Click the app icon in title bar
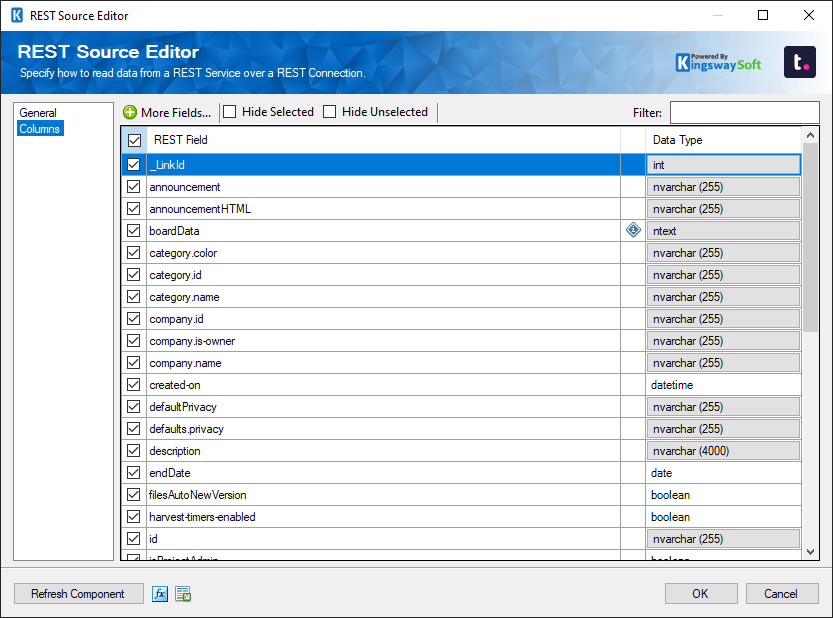 (x=17, y=15)
